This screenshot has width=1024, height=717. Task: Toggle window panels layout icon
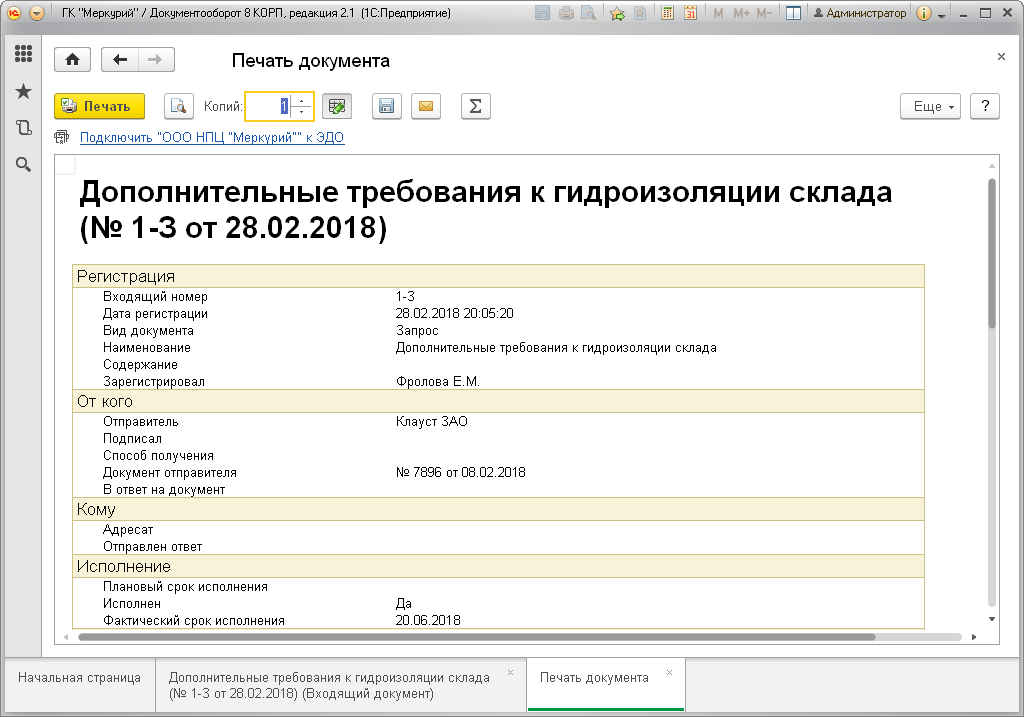793,13
